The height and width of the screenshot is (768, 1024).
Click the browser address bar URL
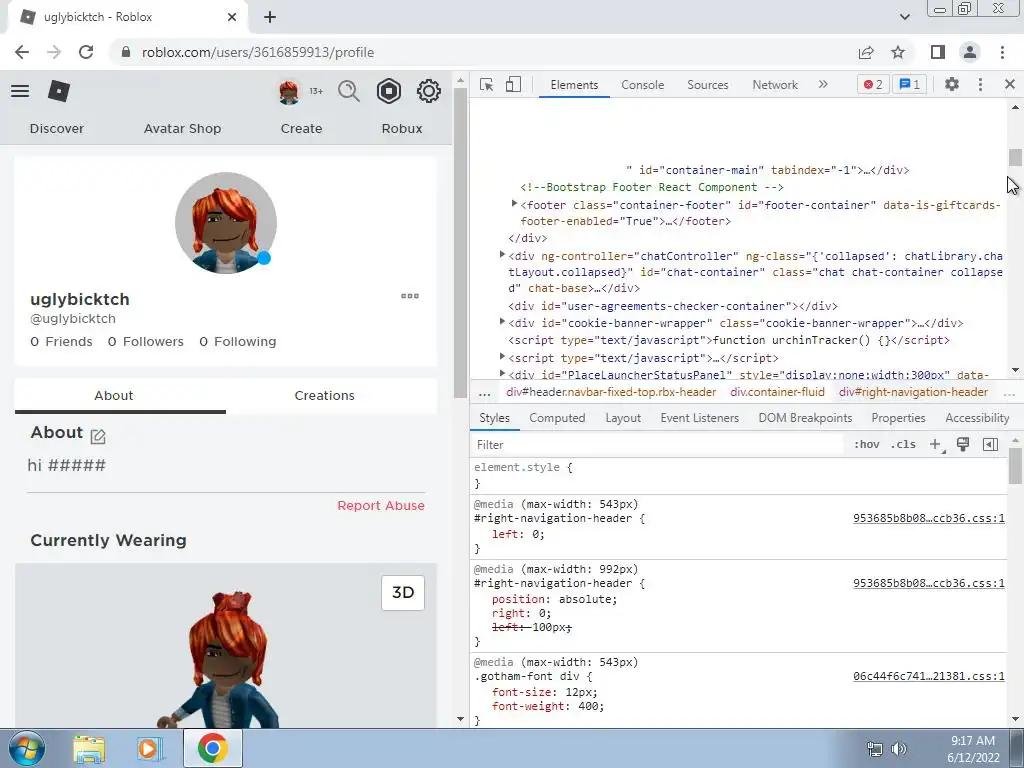coord(258,52)
